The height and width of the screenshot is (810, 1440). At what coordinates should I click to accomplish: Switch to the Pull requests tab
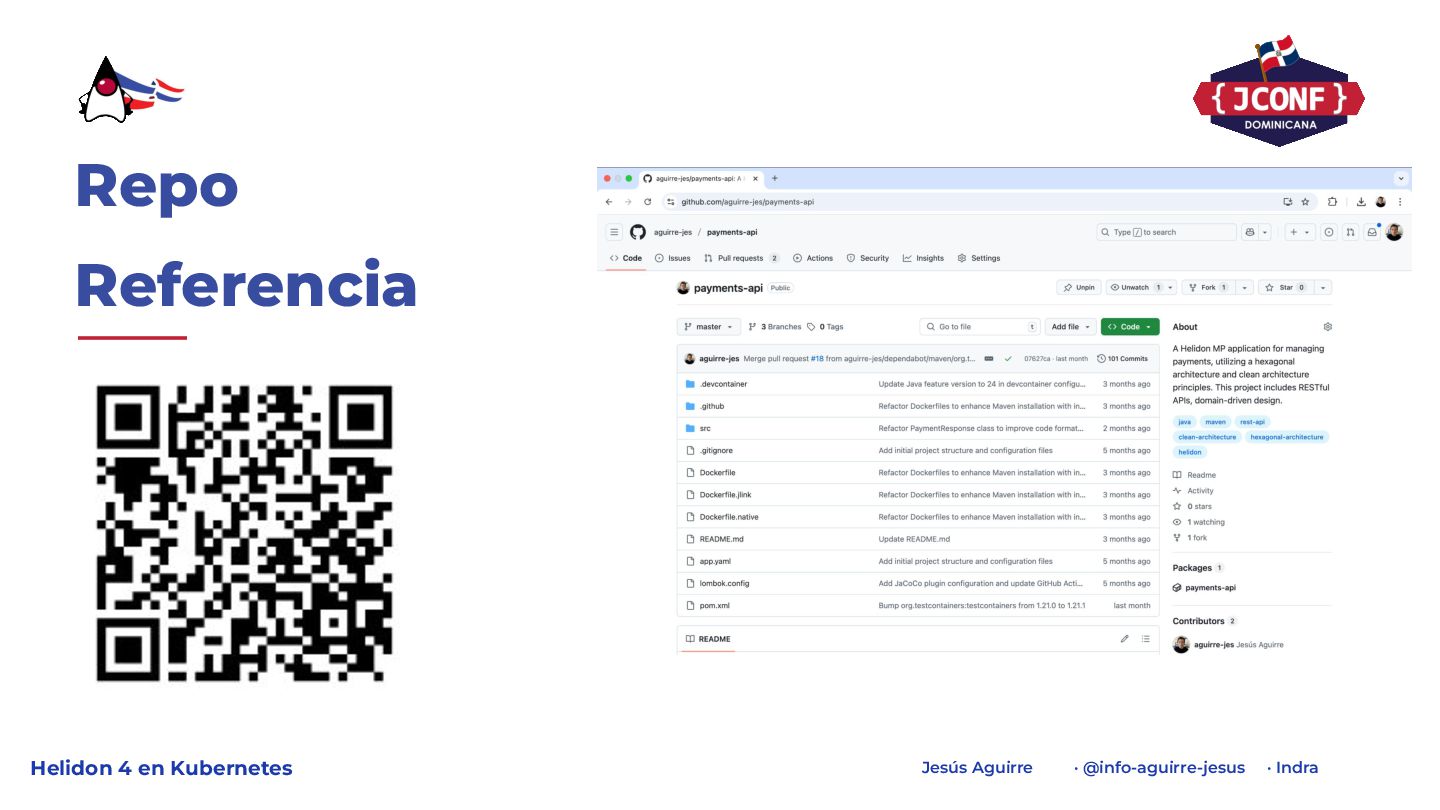(x=741, y=258)
